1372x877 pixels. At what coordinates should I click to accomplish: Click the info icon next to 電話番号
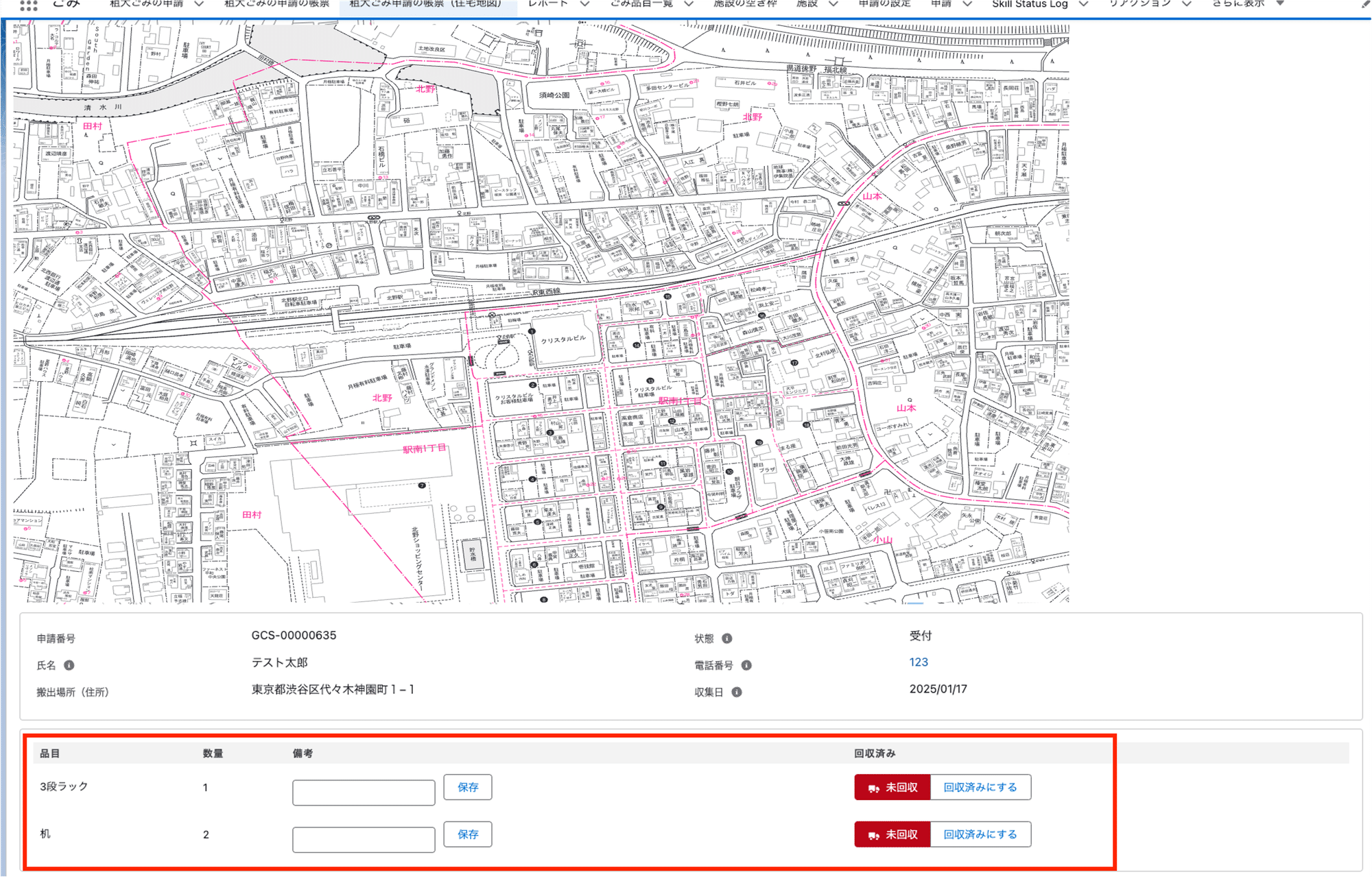tap(748, 664)
